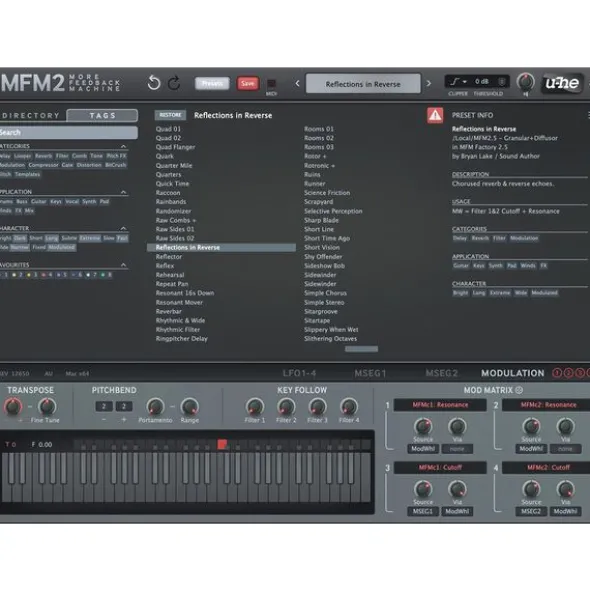Open slot 1 ModWhl source dropdown
Screen dimensions: 590x591
tap(423, 449)
